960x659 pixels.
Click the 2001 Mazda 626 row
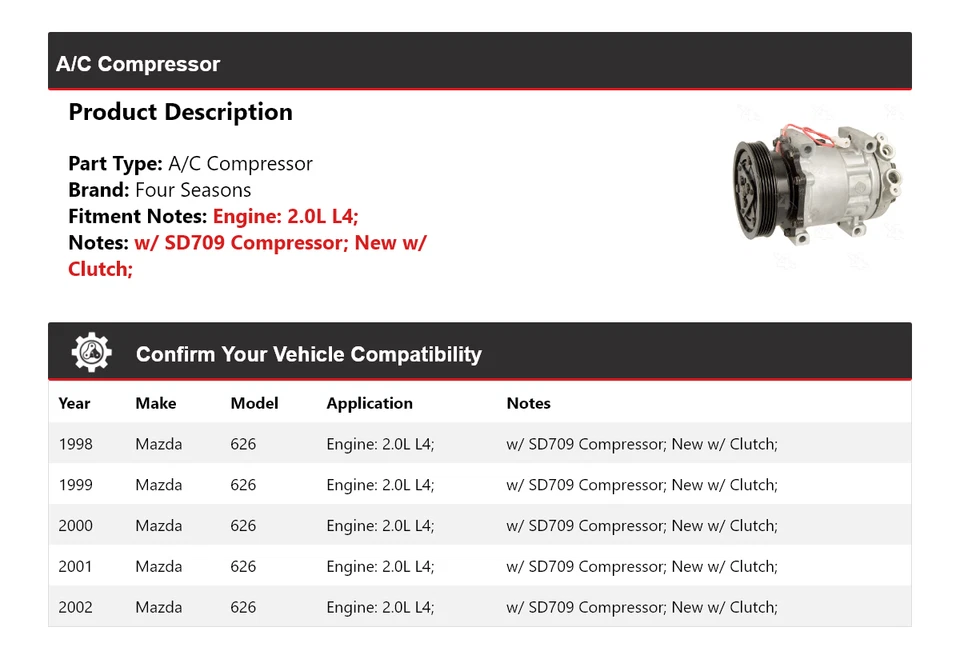[x=480, y=566]
